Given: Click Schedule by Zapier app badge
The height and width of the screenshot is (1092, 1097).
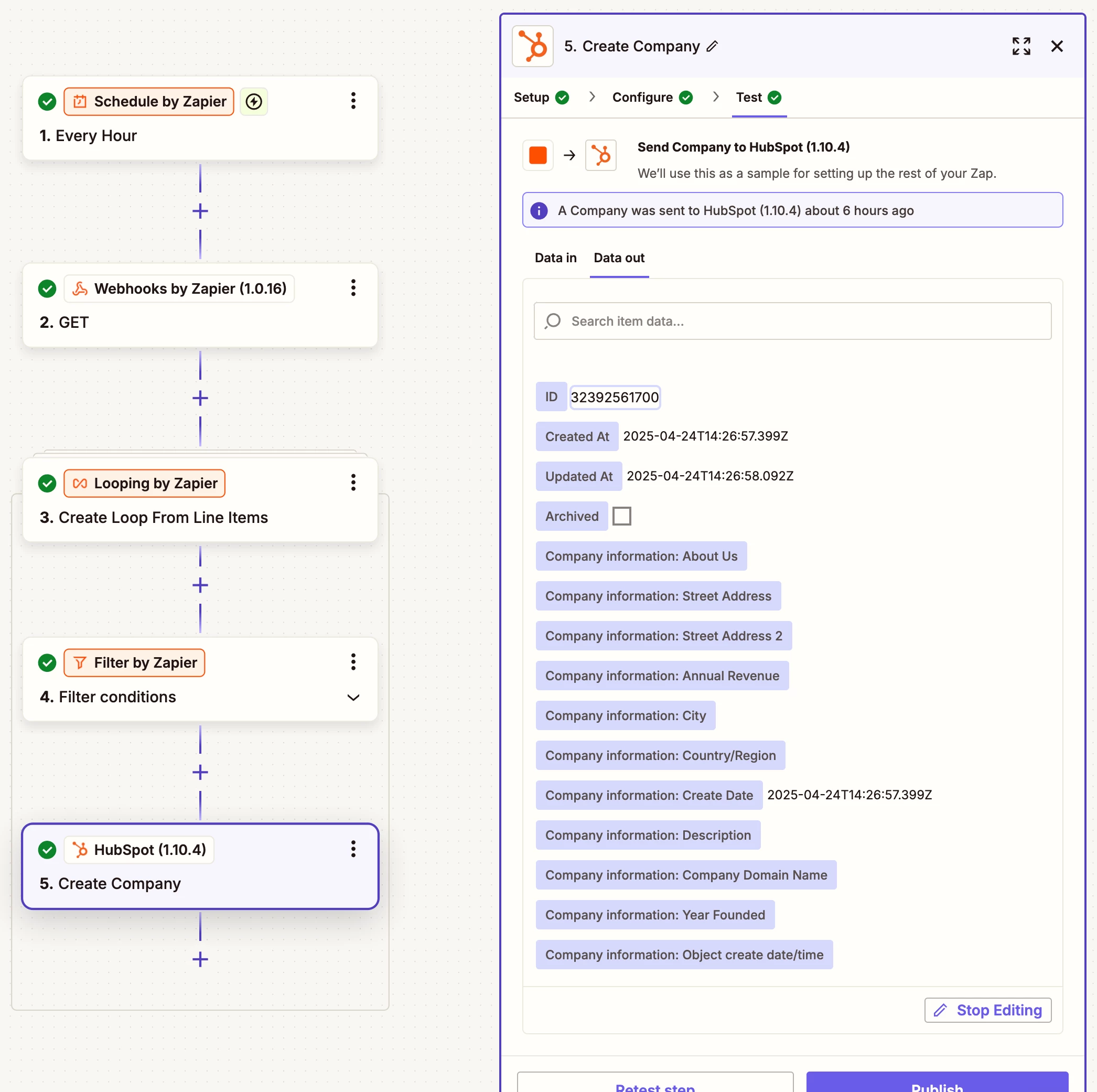Looking at the screenshot, I should [149, 102].
